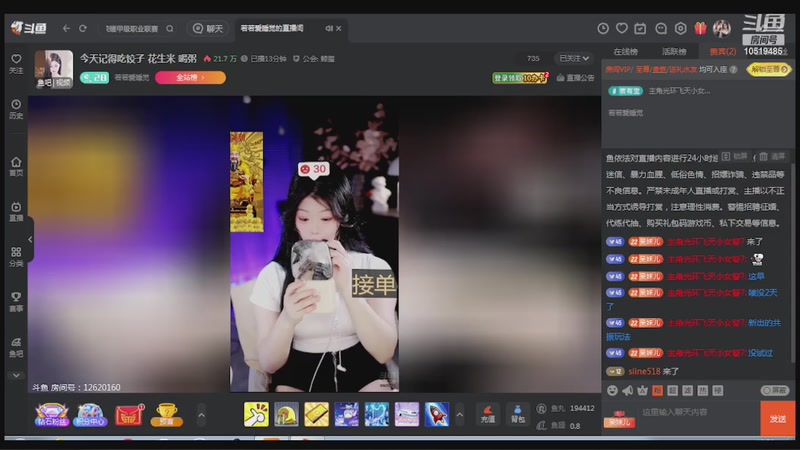This screenshot has height=450, width=800.
Task: Open the red envelope icon
Action: [x=130, y=415]
